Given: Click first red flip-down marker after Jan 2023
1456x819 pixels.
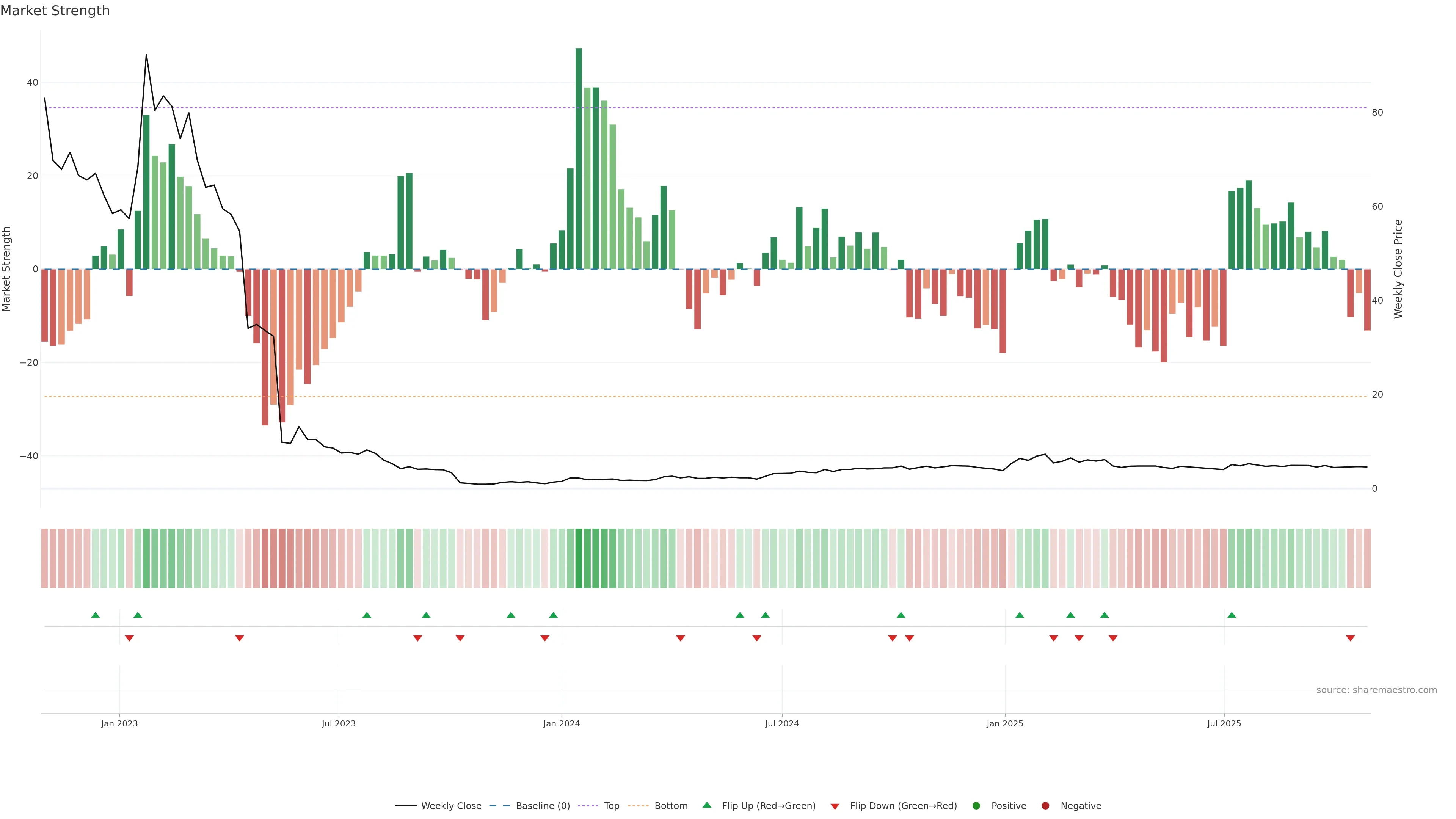Looking at the screenshot, I should [x=129, y=638].
